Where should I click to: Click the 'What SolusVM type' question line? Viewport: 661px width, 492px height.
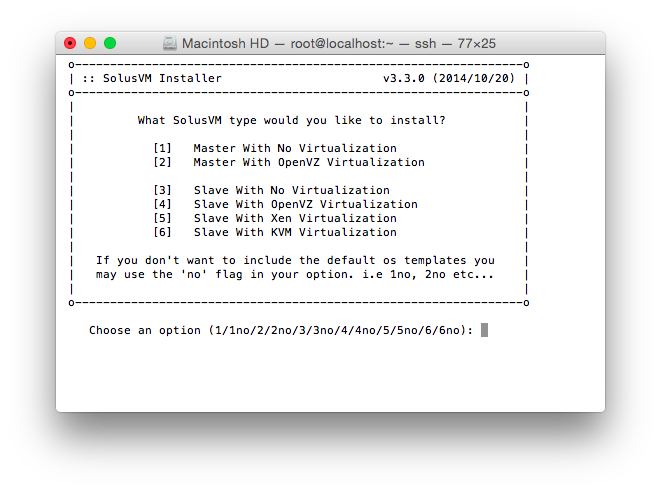pos(292,120)
